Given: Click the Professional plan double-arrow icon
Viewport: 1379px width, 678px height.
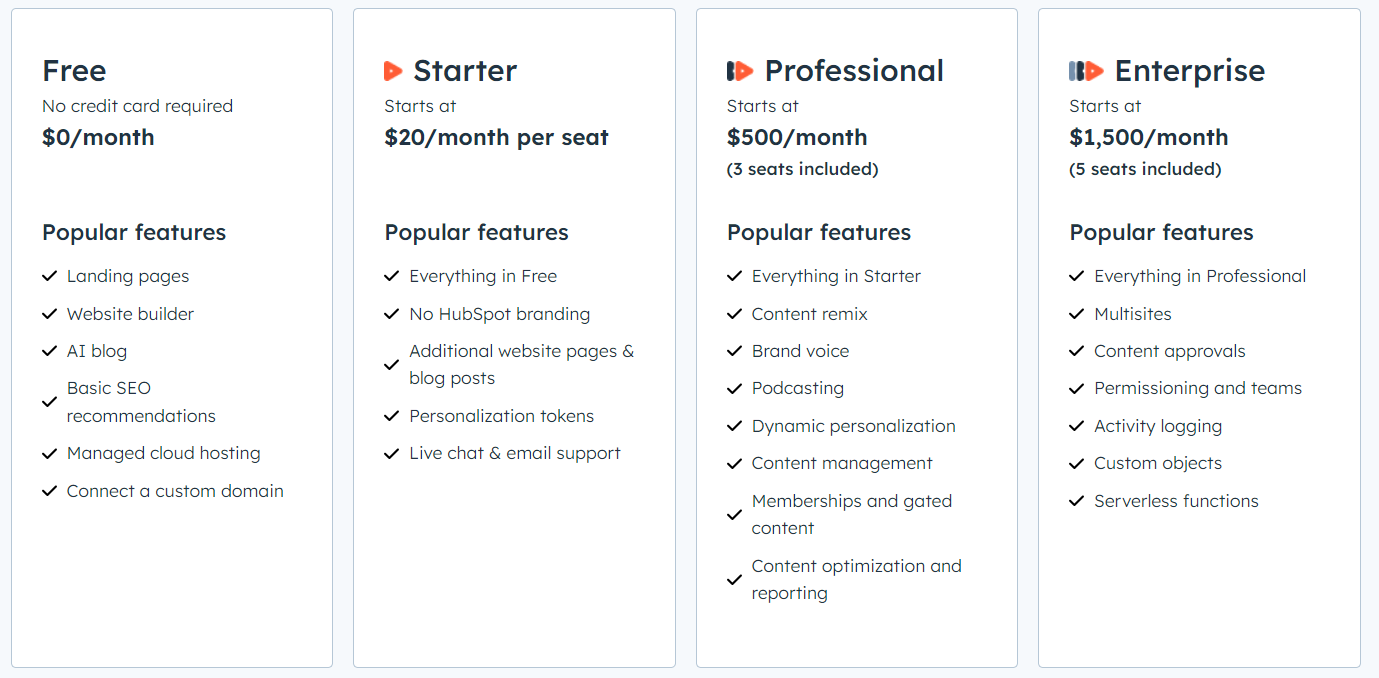Looking at the screenshot, I should 740,71.
